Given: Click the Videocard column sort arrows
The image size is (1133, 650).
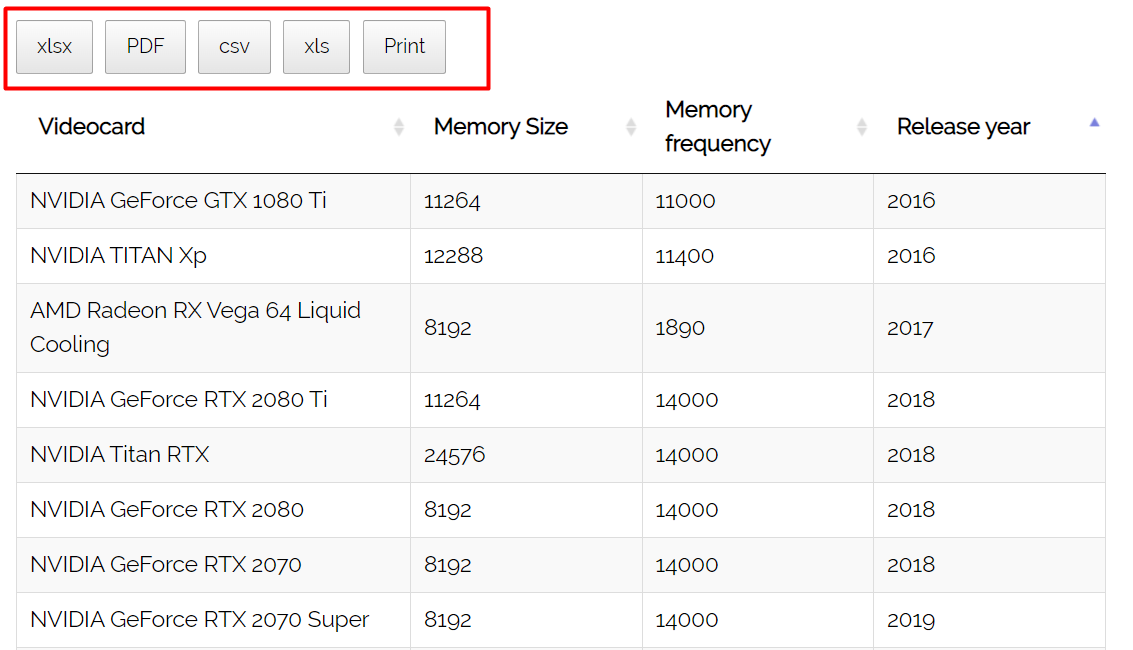Looking at the screenshot, I should (x=399, y=127).
